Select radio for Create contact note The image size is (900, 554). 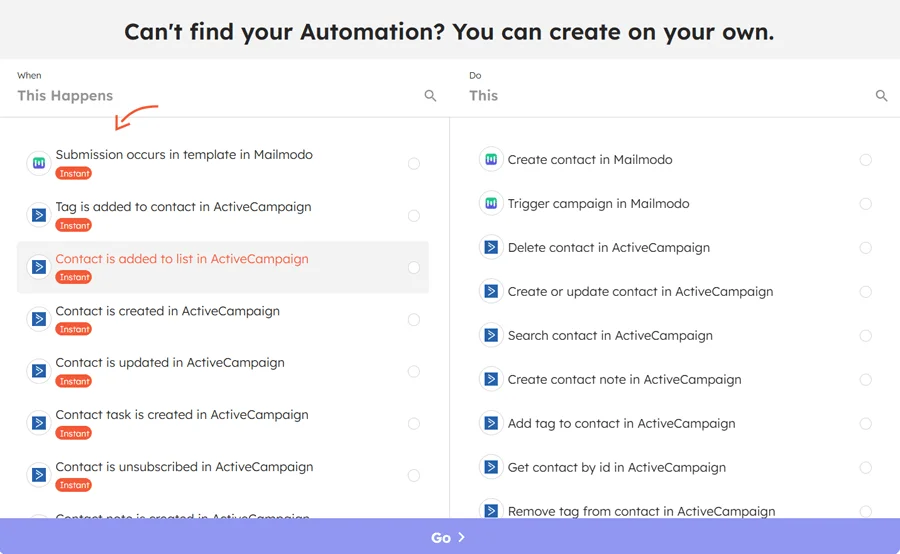pos(866,379)
